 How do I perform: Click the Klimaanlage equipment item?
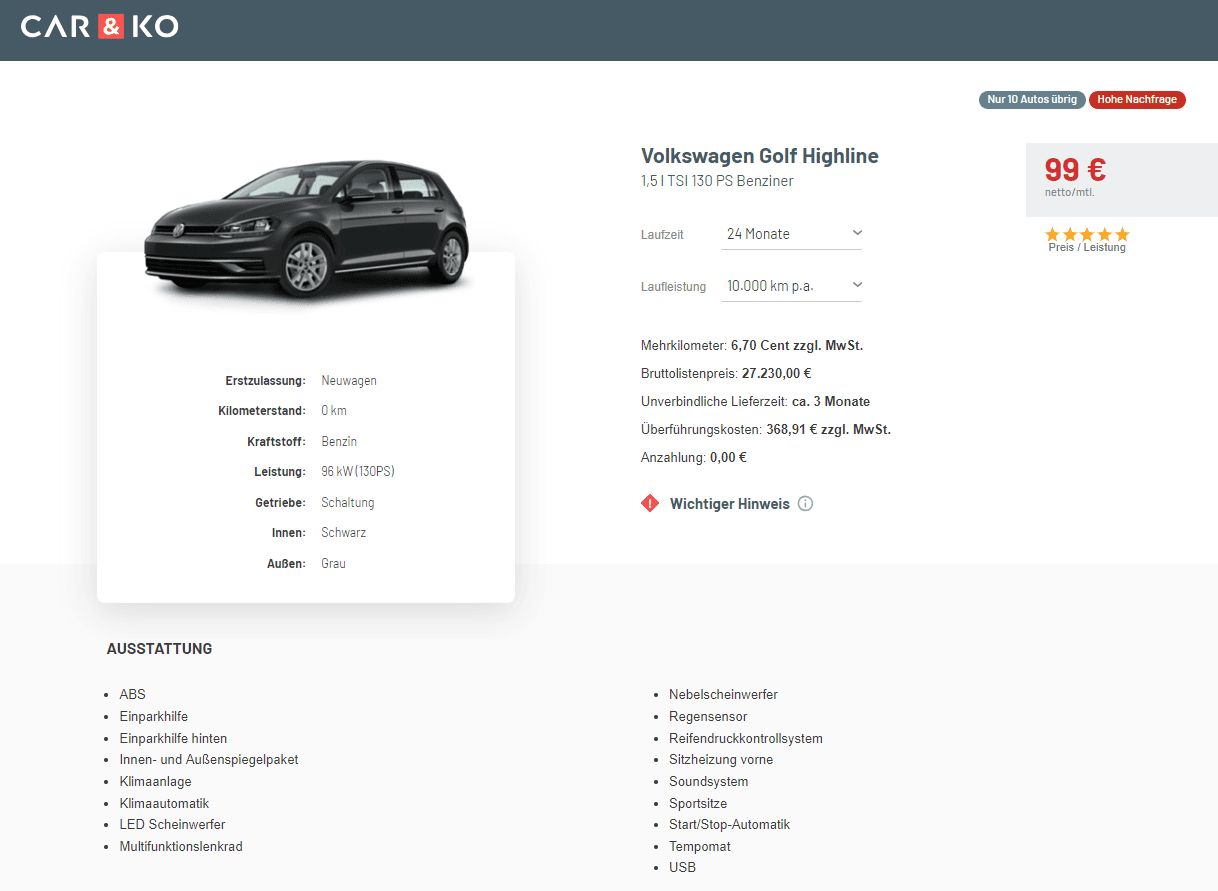coord(155,782)
